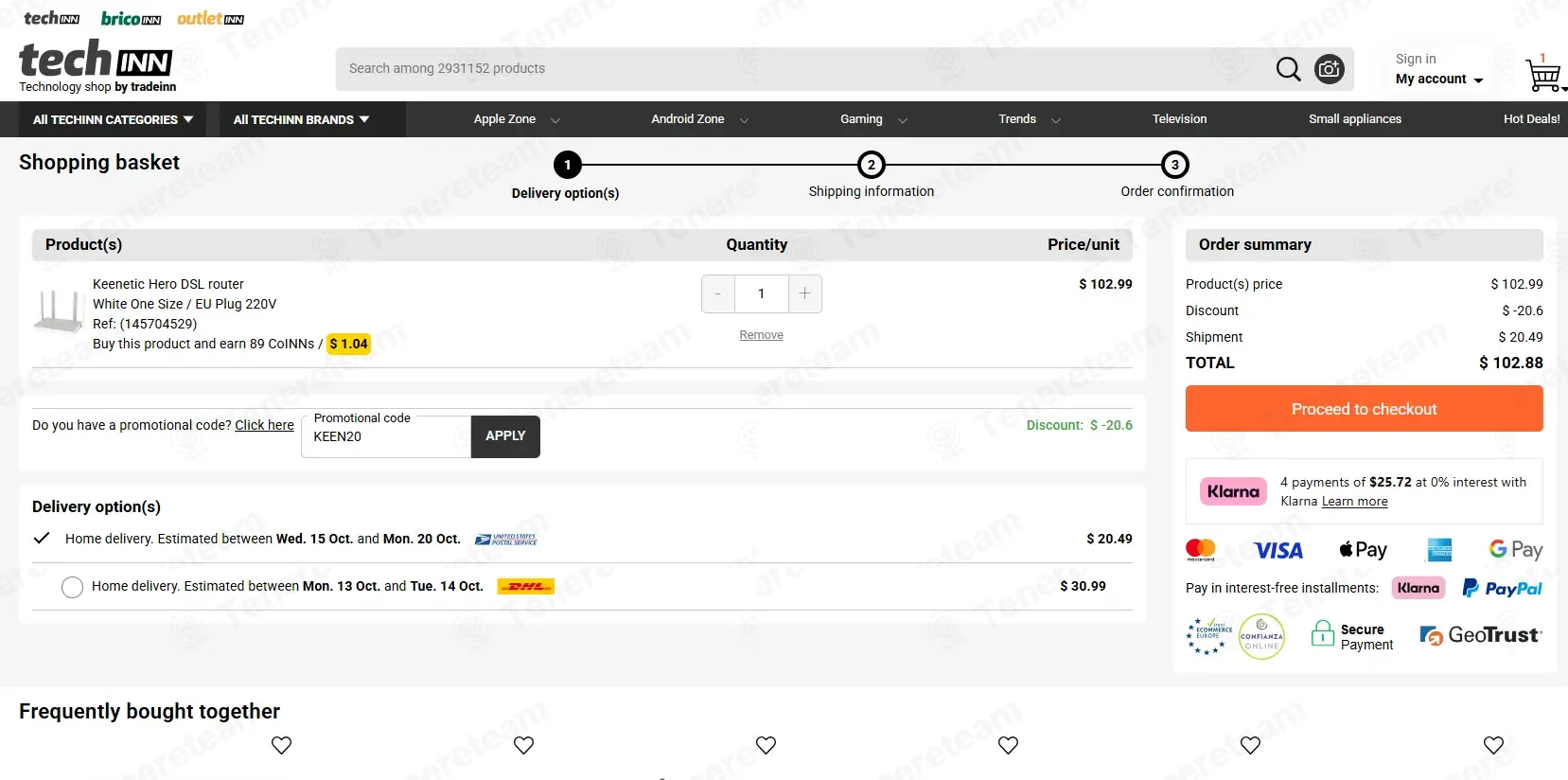Go to Small appliances menu
This screenshot has width=1568, height=780.
(x=1354, y=119)
